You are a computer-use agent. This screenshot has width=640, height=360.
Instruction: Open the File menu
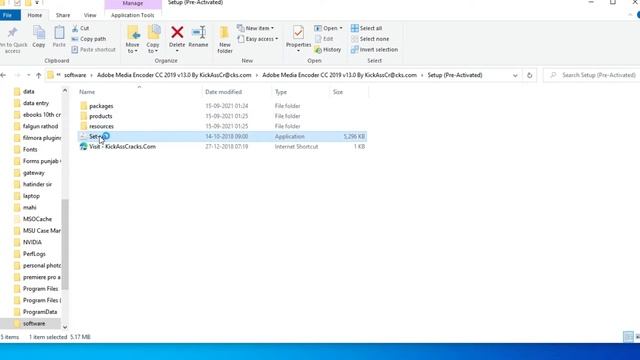(x=8, y=15)
